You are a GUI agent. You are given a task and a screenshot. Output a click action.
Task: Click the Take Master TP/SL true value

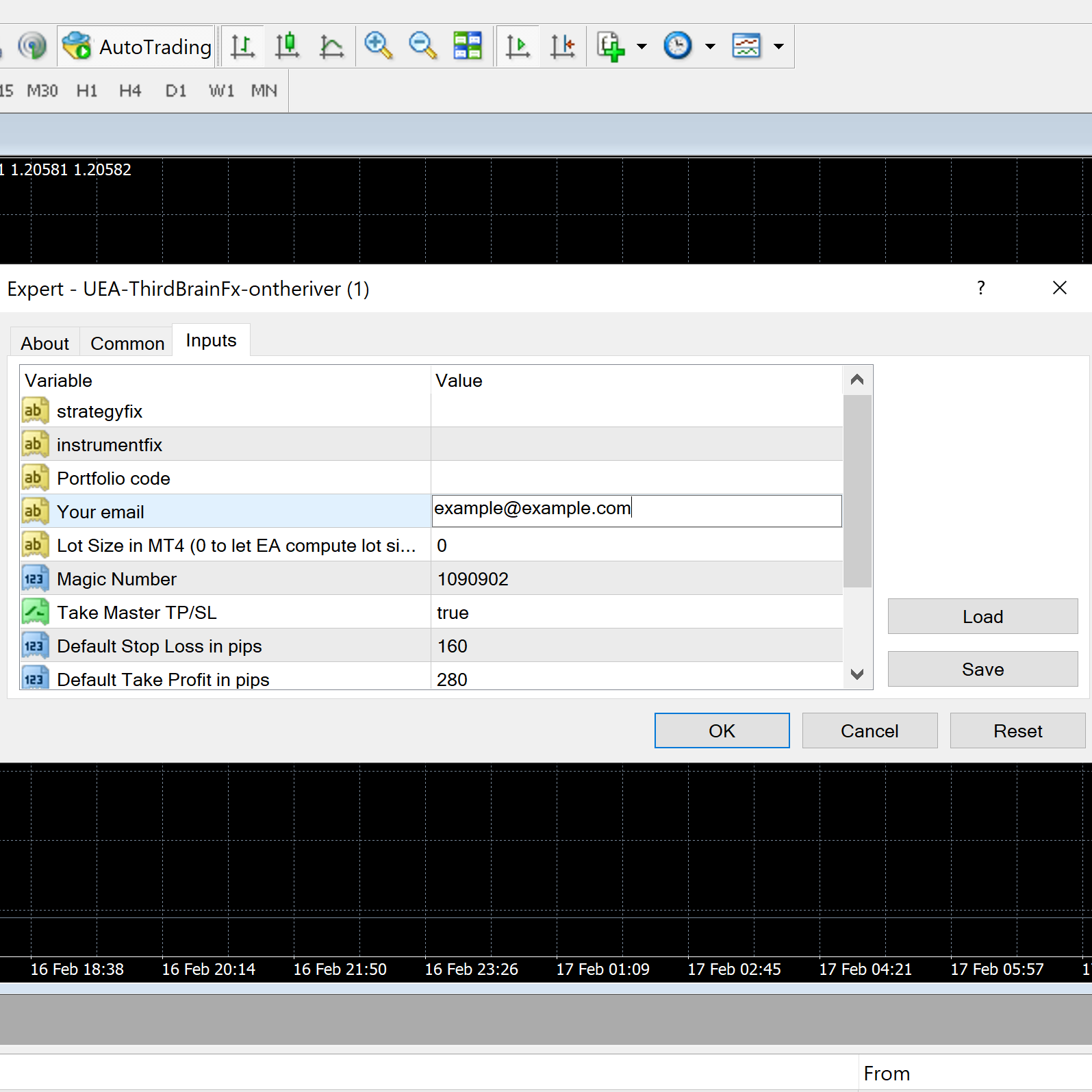click(x=453, y=613)
